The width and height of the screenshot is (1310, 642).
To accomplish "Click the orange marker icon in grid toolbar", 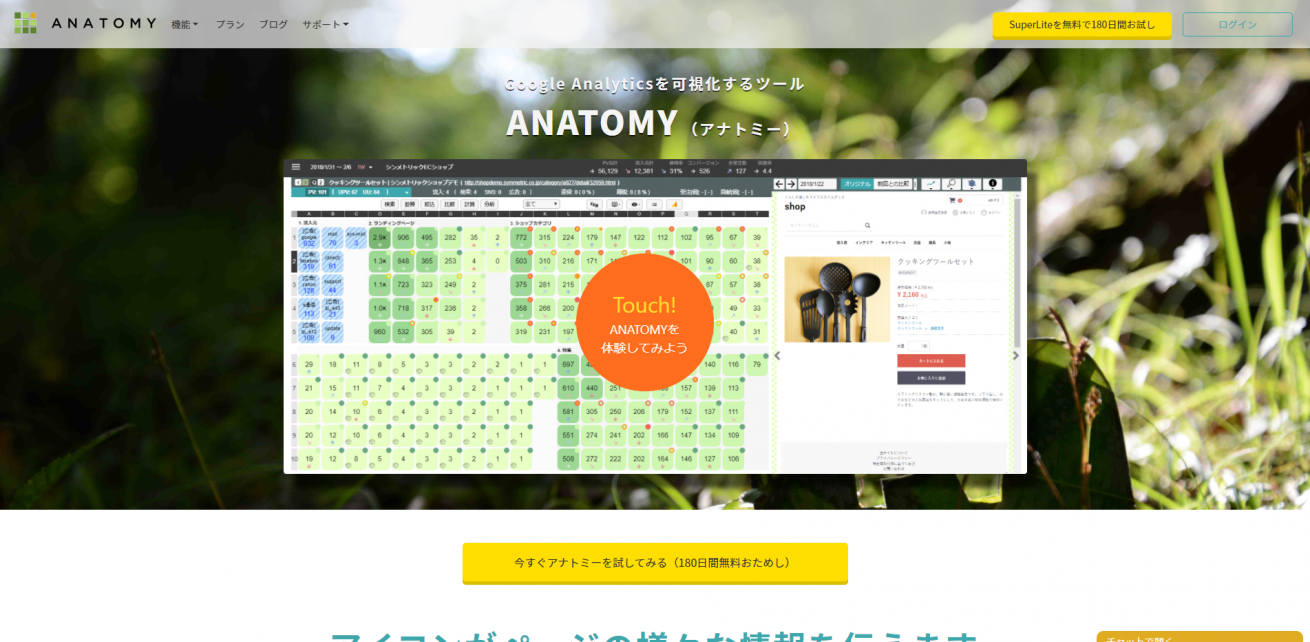I will pos(674,203).
